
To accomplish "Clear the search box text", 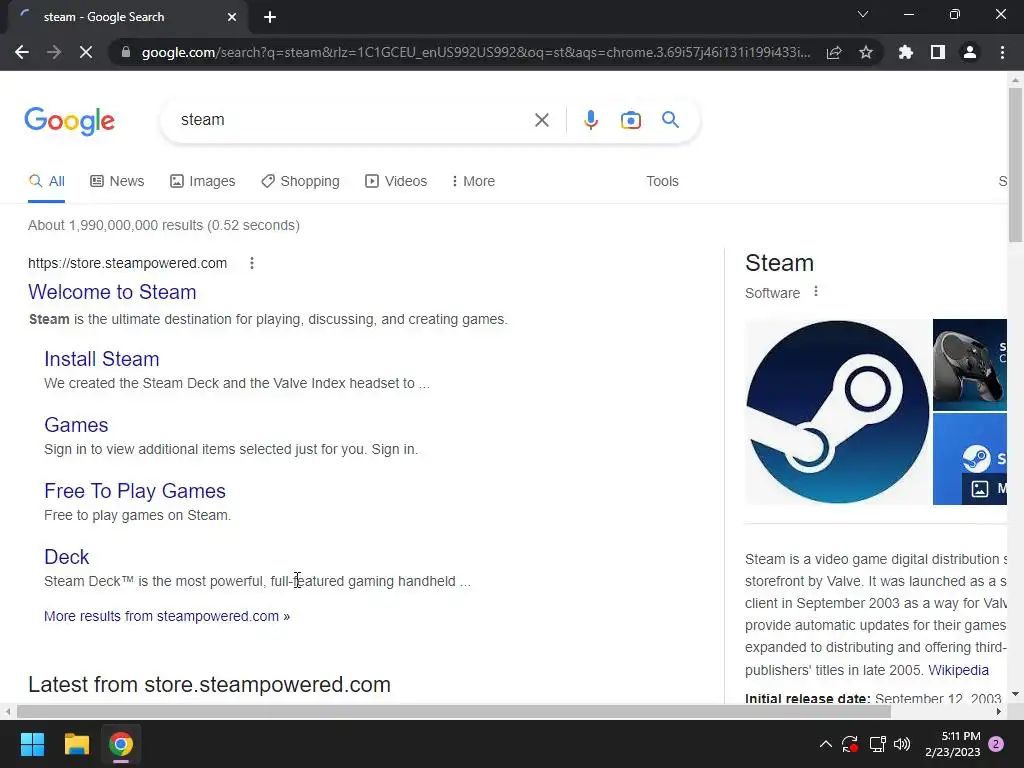I will point(541,120).
